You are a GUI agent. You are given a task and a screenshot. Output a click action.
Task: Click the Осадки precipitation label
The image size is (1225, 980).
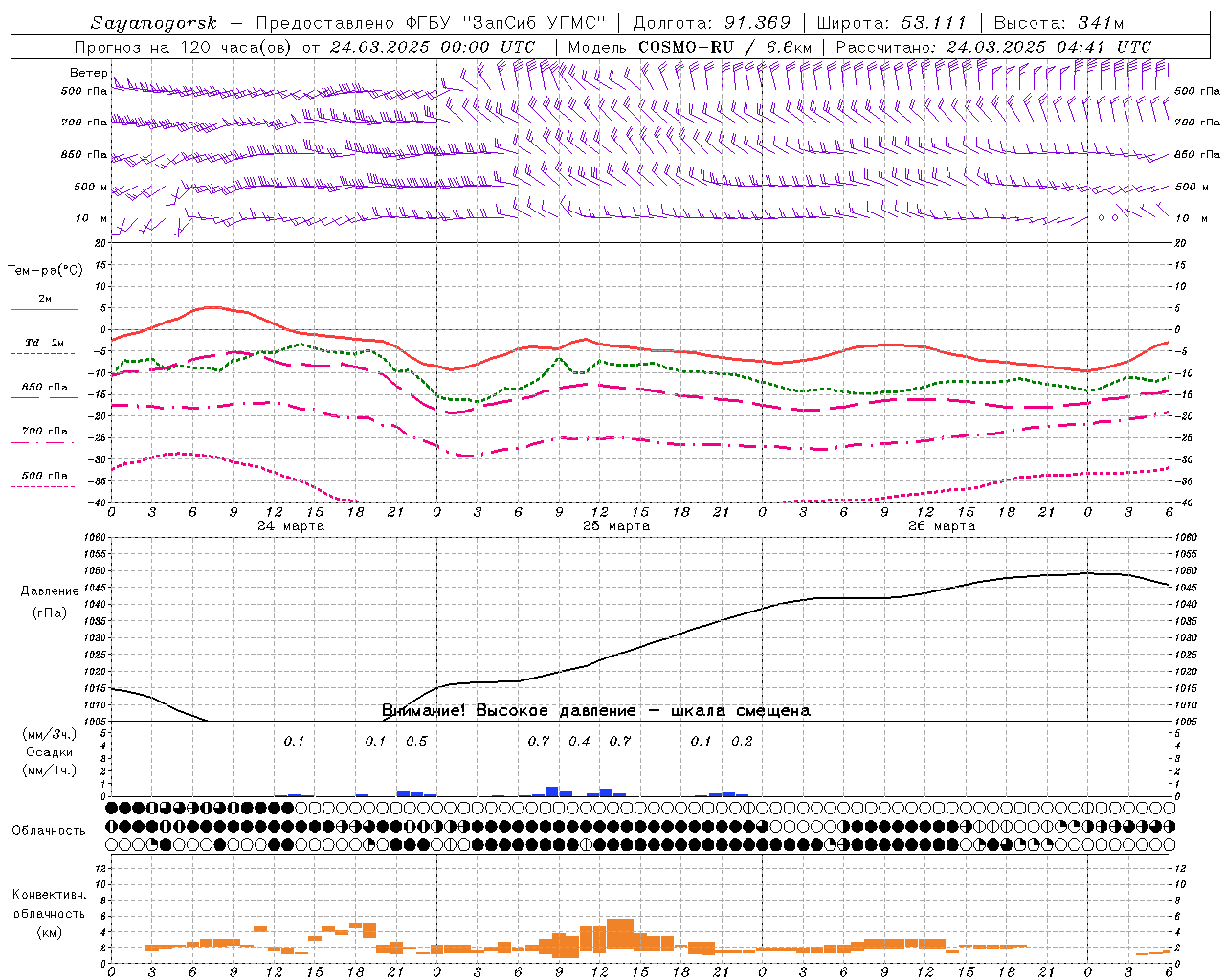tap(50, 752)
